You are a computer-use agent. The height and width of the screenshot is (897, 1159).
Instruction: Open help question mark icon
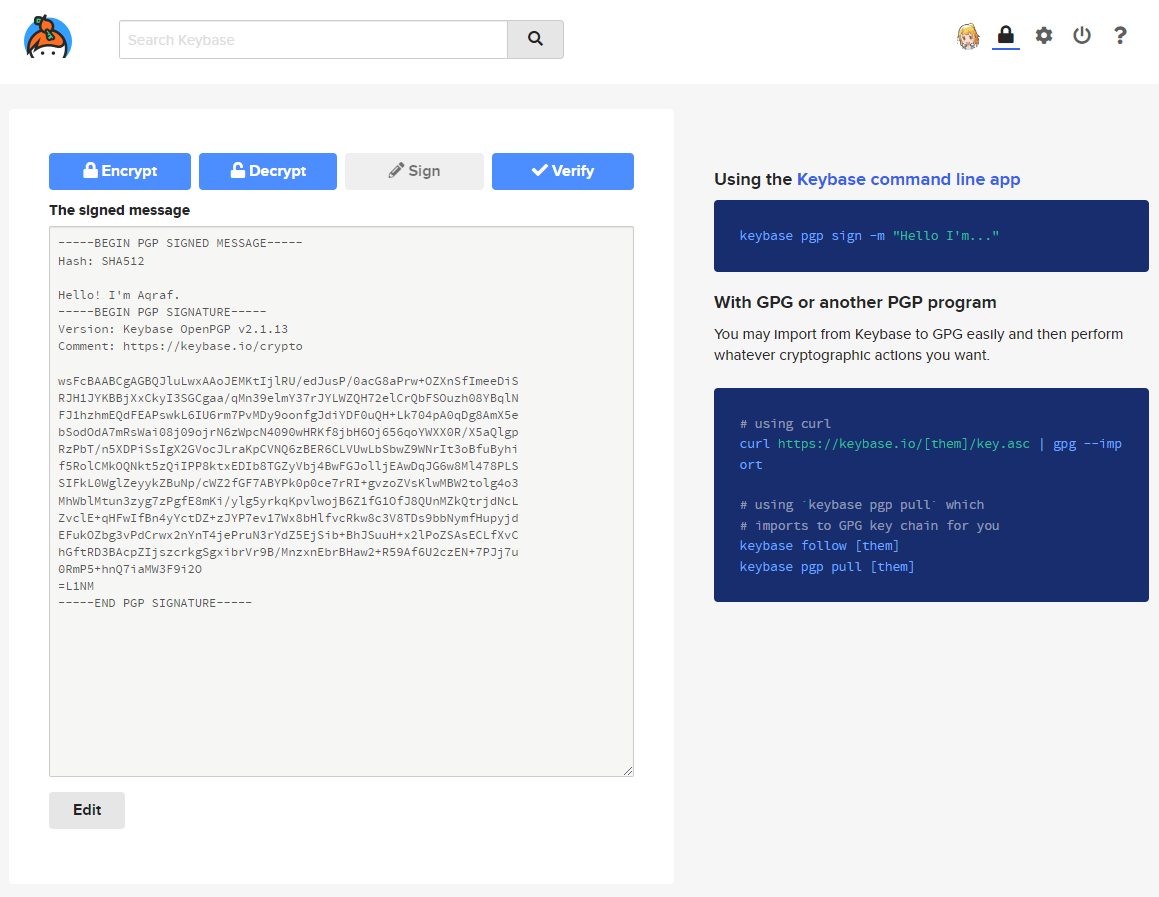(x=1120, y=36)
